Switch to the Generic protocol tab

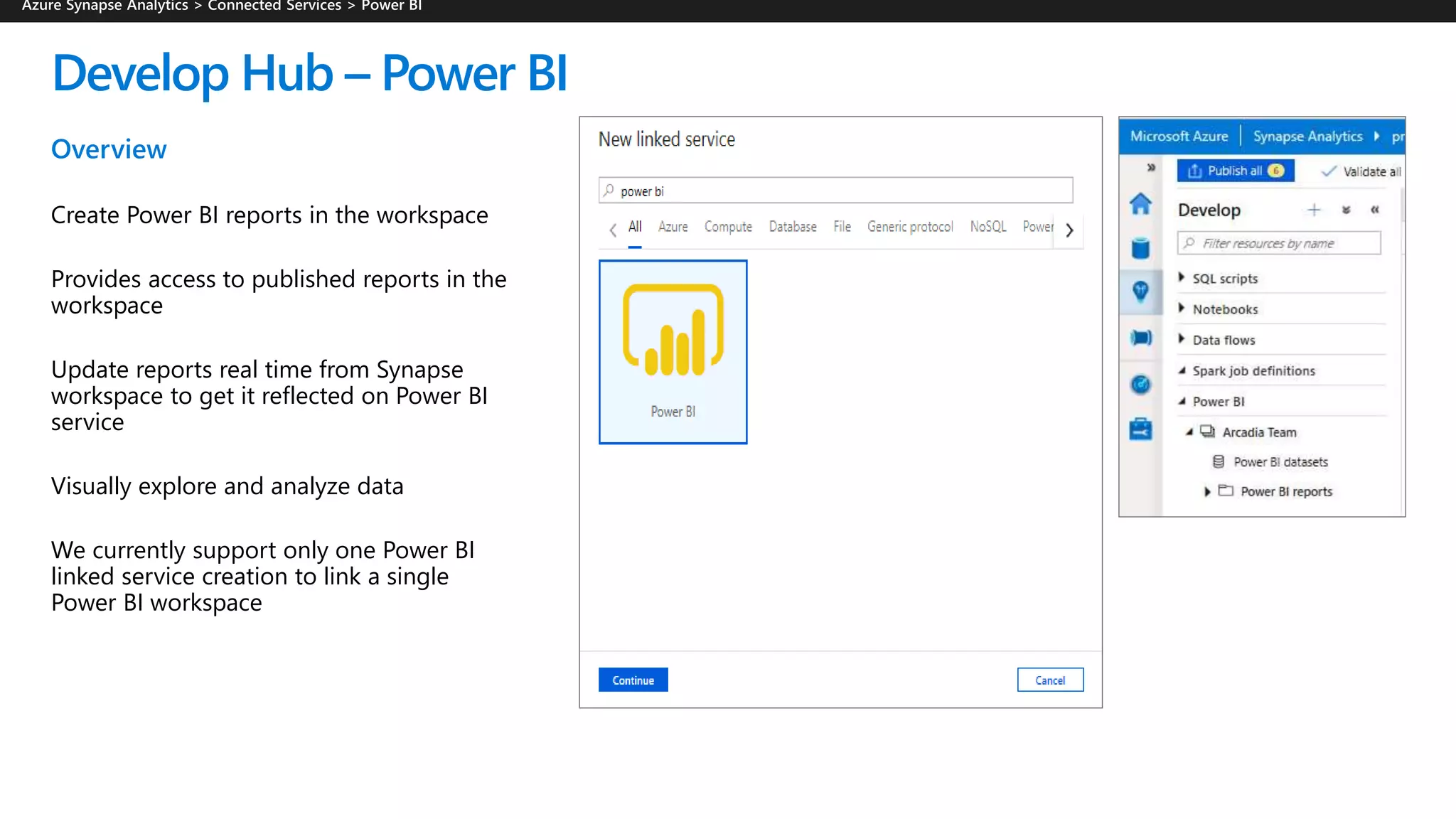tap(910, 227)
